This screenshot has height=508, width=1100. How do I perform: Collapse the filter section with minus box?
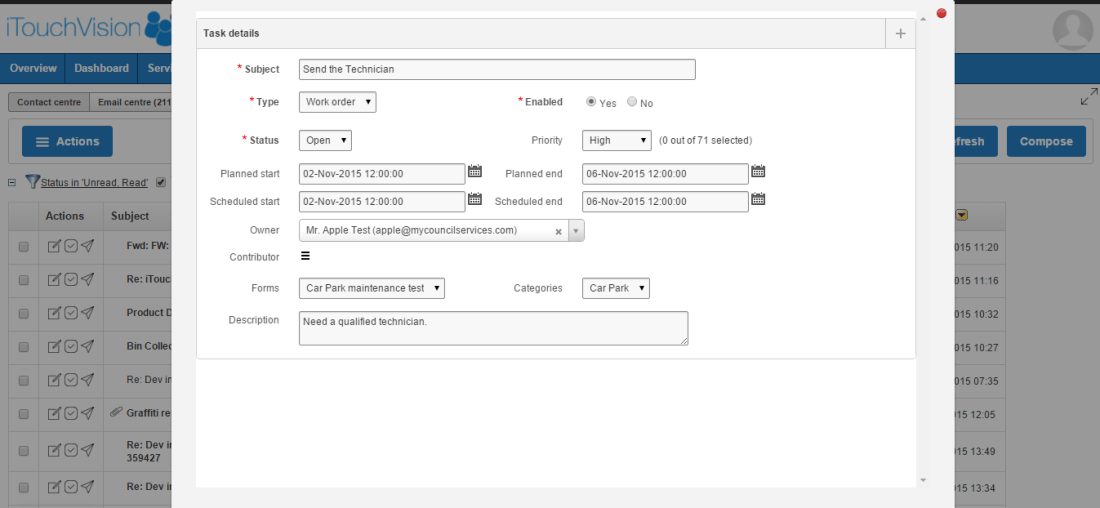coord(11,182)
